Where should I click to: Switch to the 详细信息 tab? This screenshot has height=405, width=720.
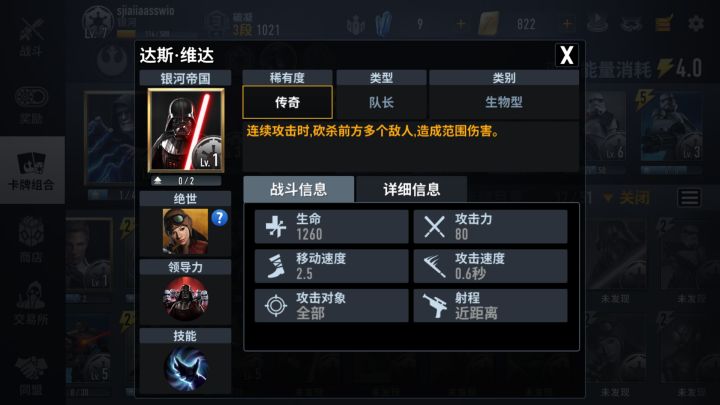click(412, 189)
